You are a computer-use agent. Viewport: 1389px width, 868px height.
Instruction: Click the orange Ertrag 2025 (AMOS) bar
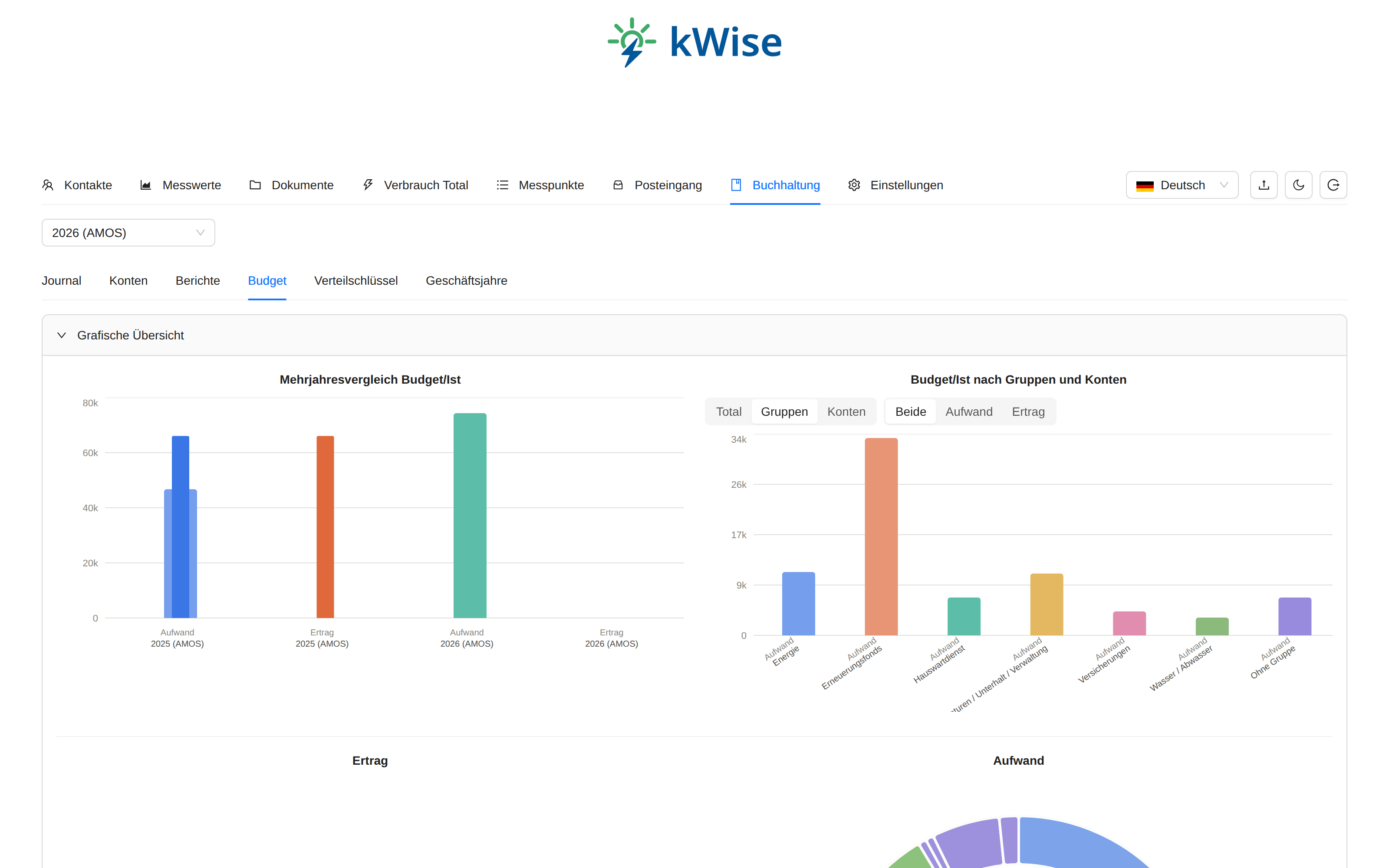click(325, 526)
